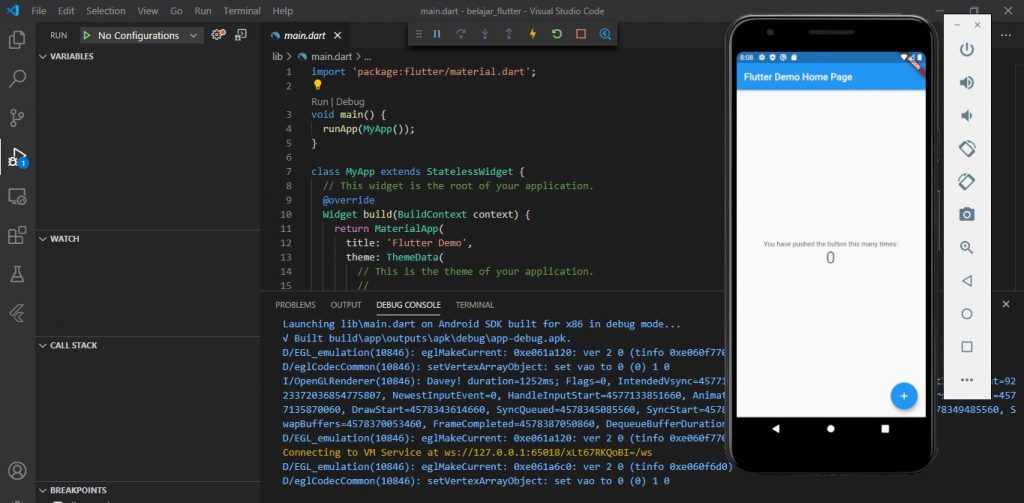Open launch.json gear configuration icon
This screenshot has width=1024, height=503.
click(218, 35)
